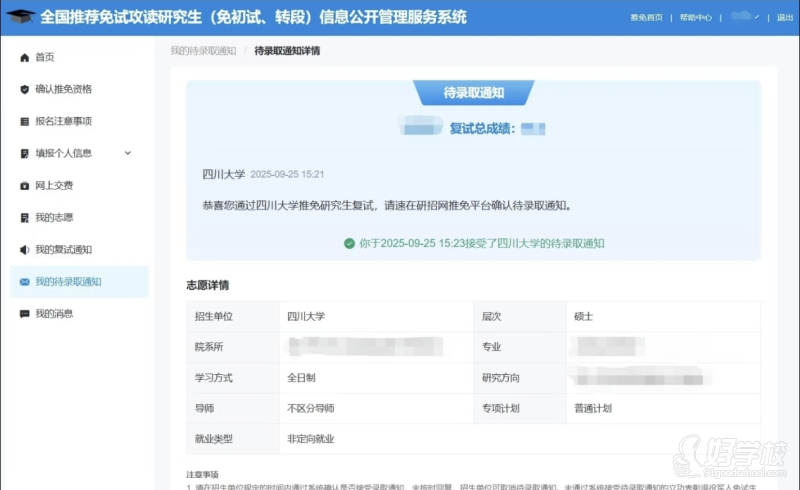Click the speaker icon for 我的复试通知
Image resolution: width=800 pixels, height=490 pixels.
[24, 249]
